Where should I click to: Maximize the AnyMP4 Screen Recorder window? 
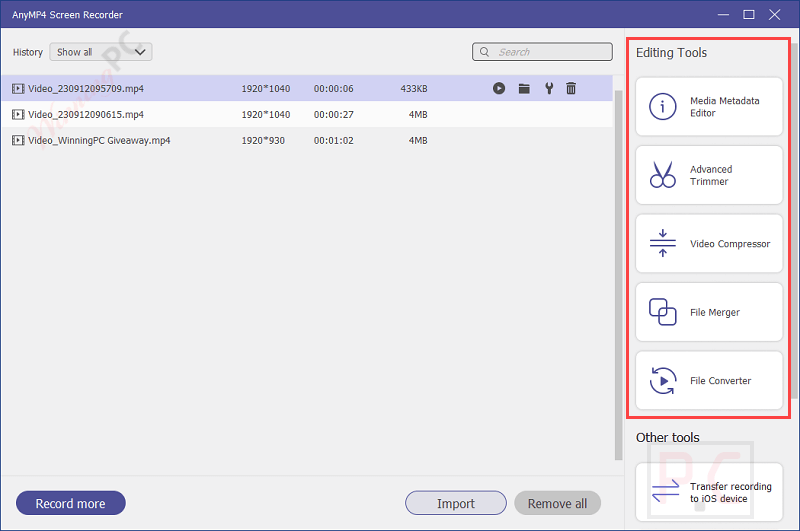click(x=748, y=15)
